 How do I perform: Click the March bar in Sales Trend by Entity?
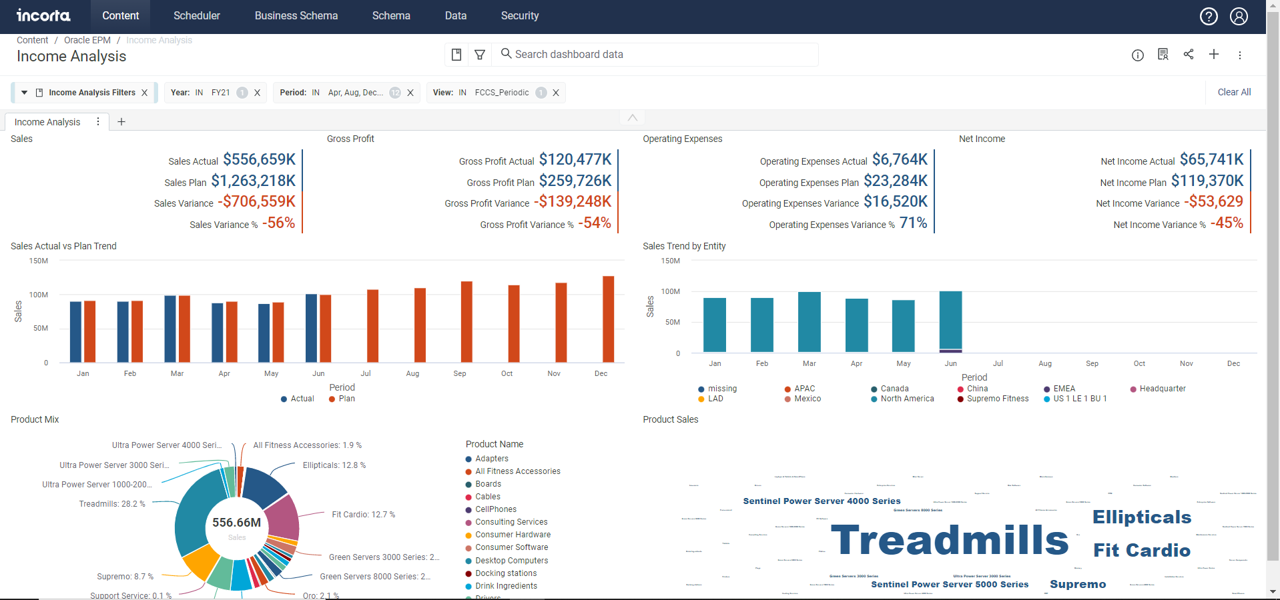pos(809,322)
